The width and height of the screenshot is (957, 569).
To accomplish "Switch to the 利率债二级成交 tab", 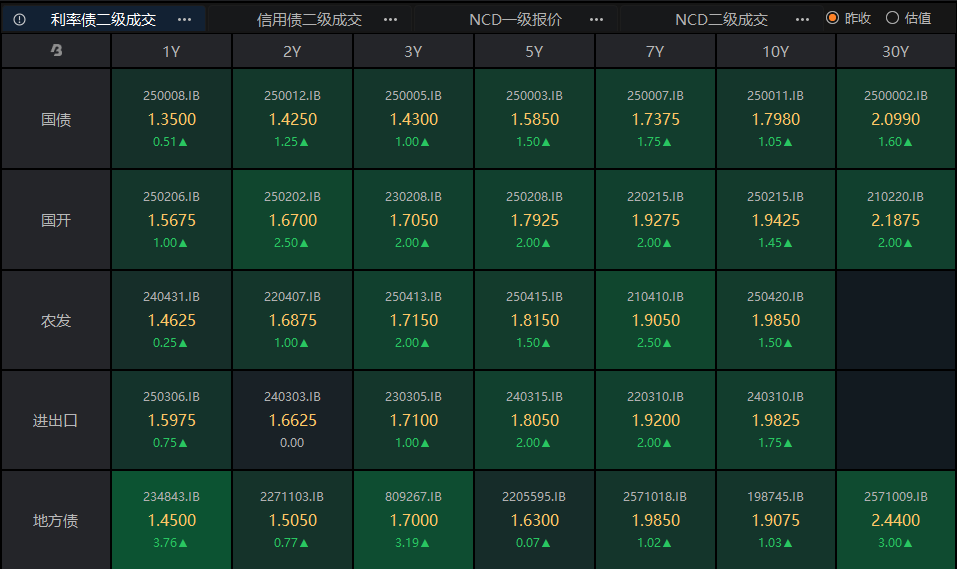I will click(103, 20).
